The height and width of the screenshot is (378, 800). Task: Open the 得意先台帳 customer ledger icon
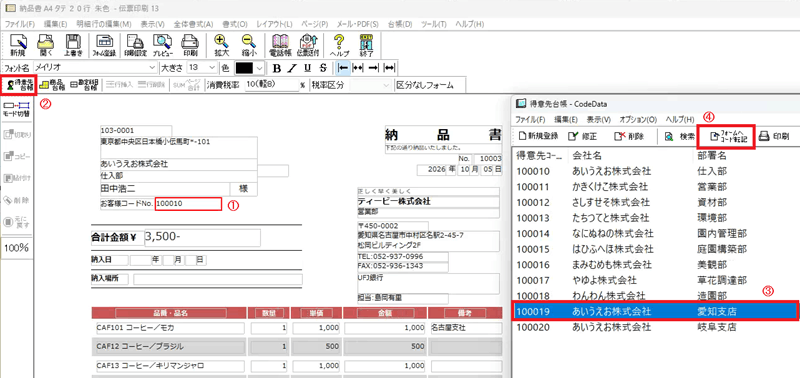18,85
